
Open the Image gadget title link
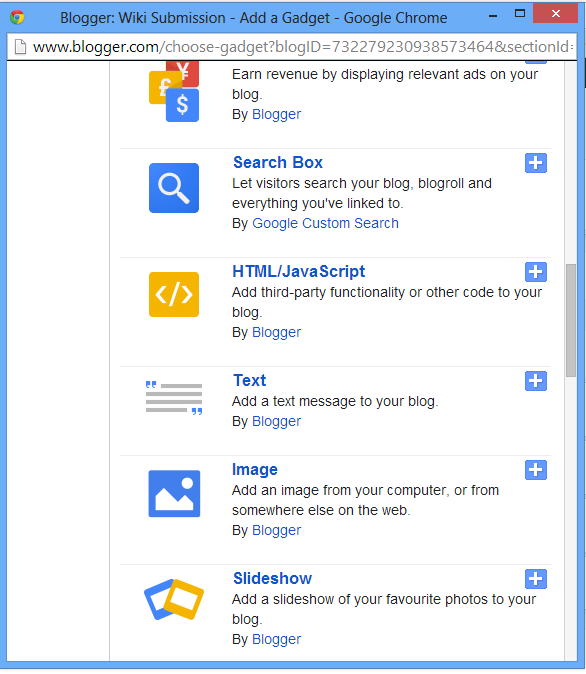coord(255,470)
